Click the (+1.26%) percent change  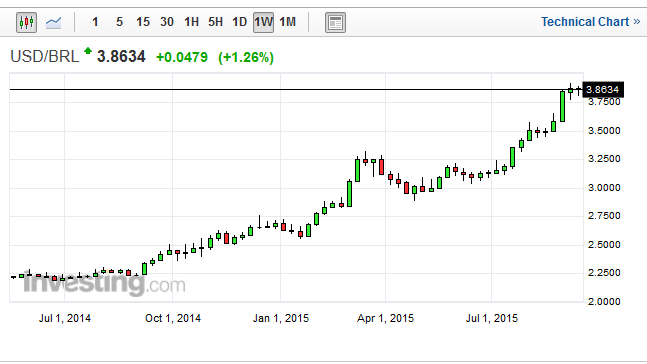pos(246,57)
